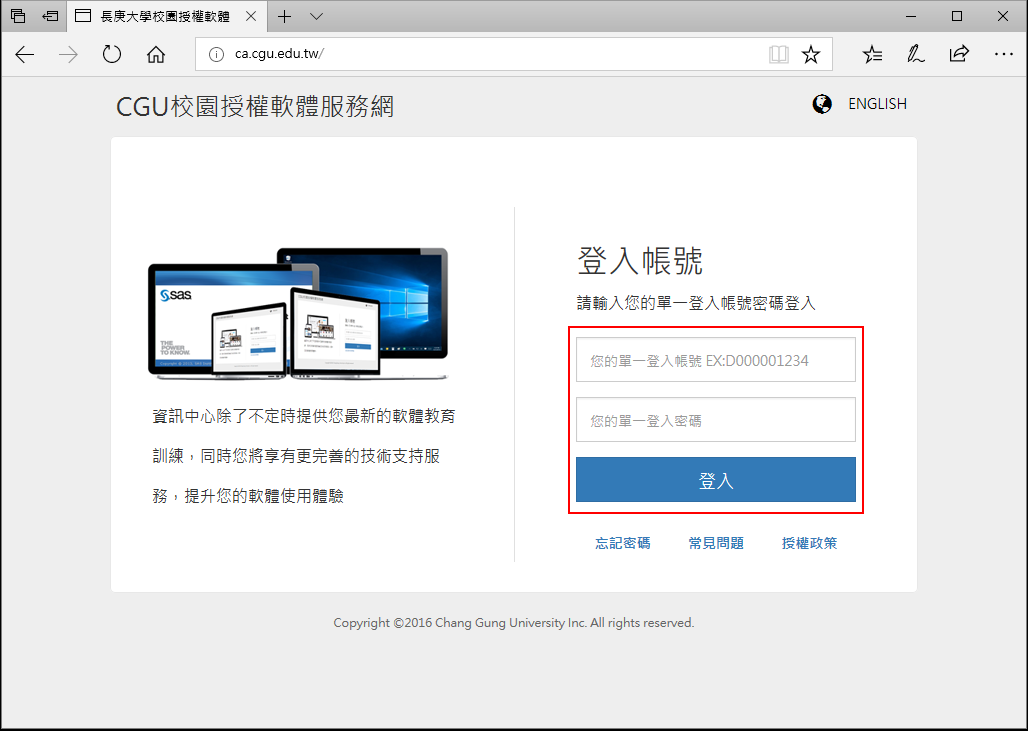The width and height of the screenshot is (1028, 731).
Task: Add page to favorites star icon
Action: click(811, 55)
